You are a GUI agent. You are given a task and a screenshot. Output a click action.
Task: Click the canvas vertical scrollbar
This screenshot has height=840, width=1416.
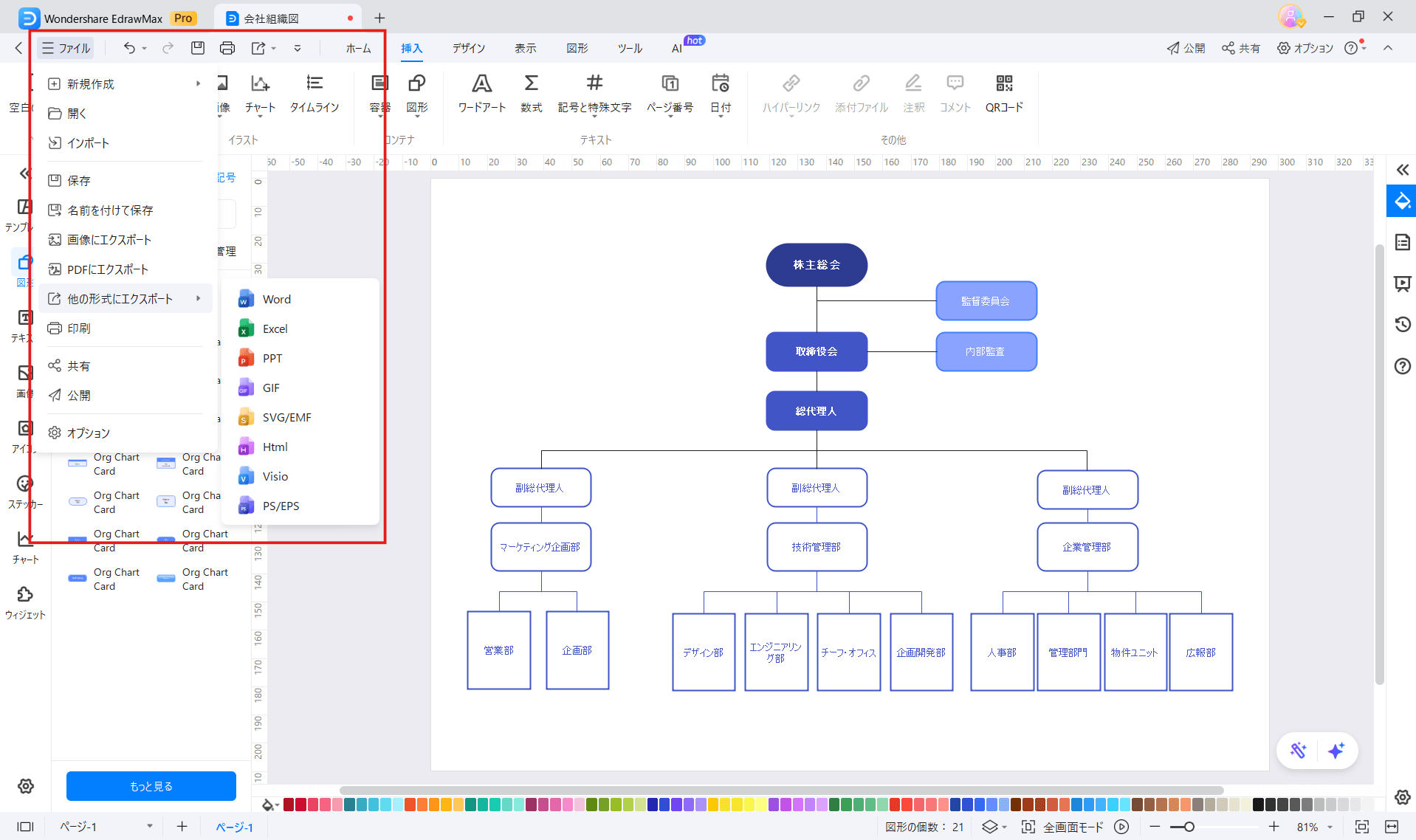(1378, 465)
